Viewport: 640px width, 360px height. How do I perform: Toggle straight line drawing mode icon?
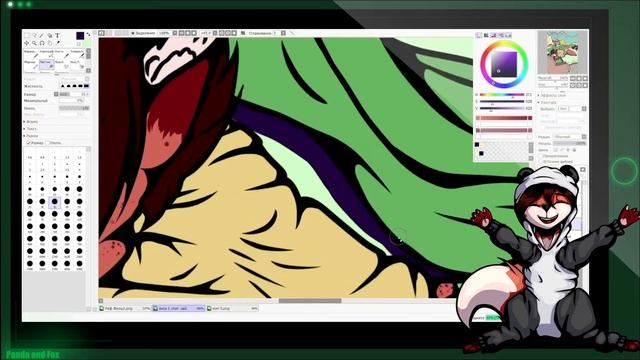[x=292, y=33]
